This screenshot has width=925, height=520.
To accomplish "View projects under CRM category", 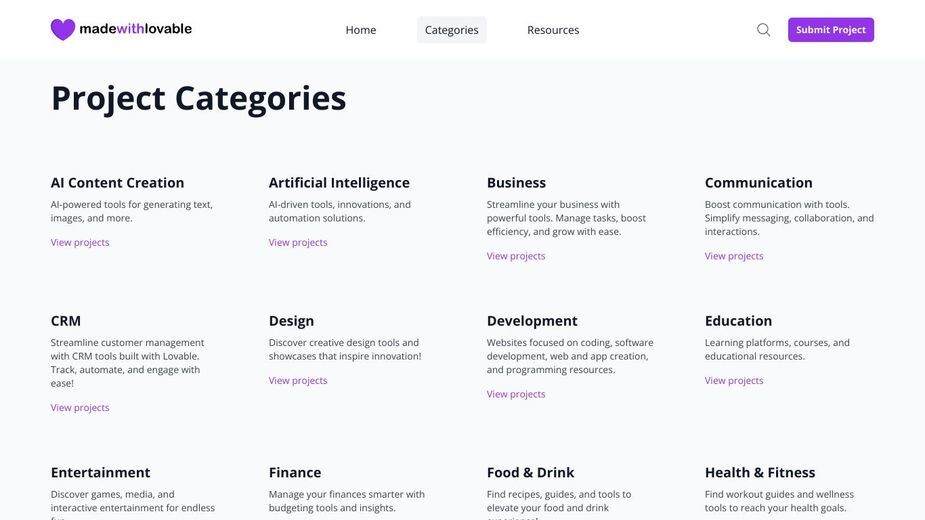I will [x=80, y=408].
